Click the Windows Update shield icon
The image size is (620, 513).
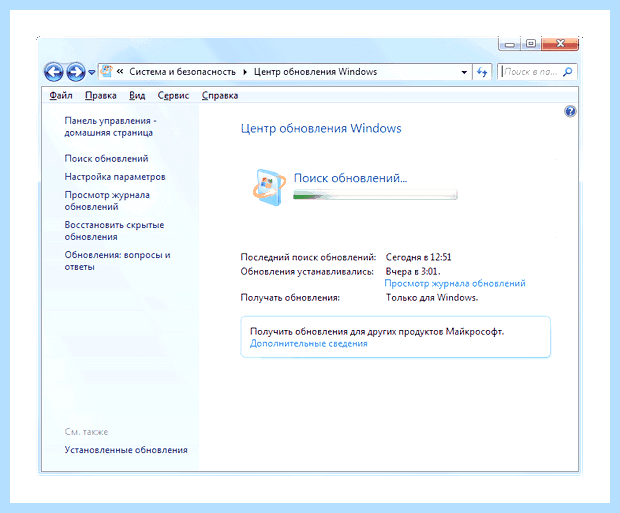coord(270,187)
